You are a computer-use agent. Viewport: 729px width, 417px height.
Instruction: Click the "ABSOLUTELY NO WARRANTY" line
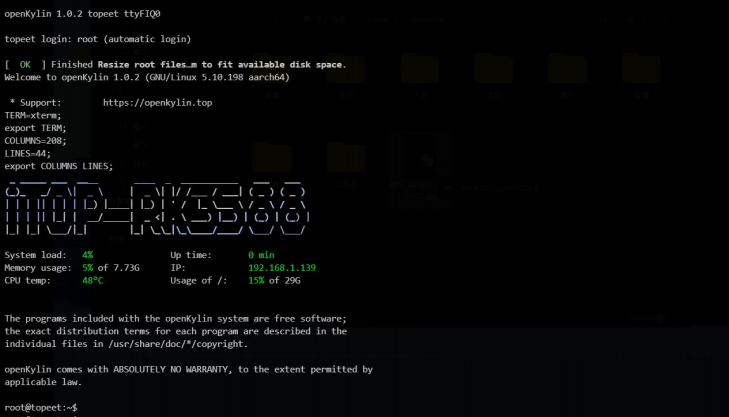[x=189, y=370]
